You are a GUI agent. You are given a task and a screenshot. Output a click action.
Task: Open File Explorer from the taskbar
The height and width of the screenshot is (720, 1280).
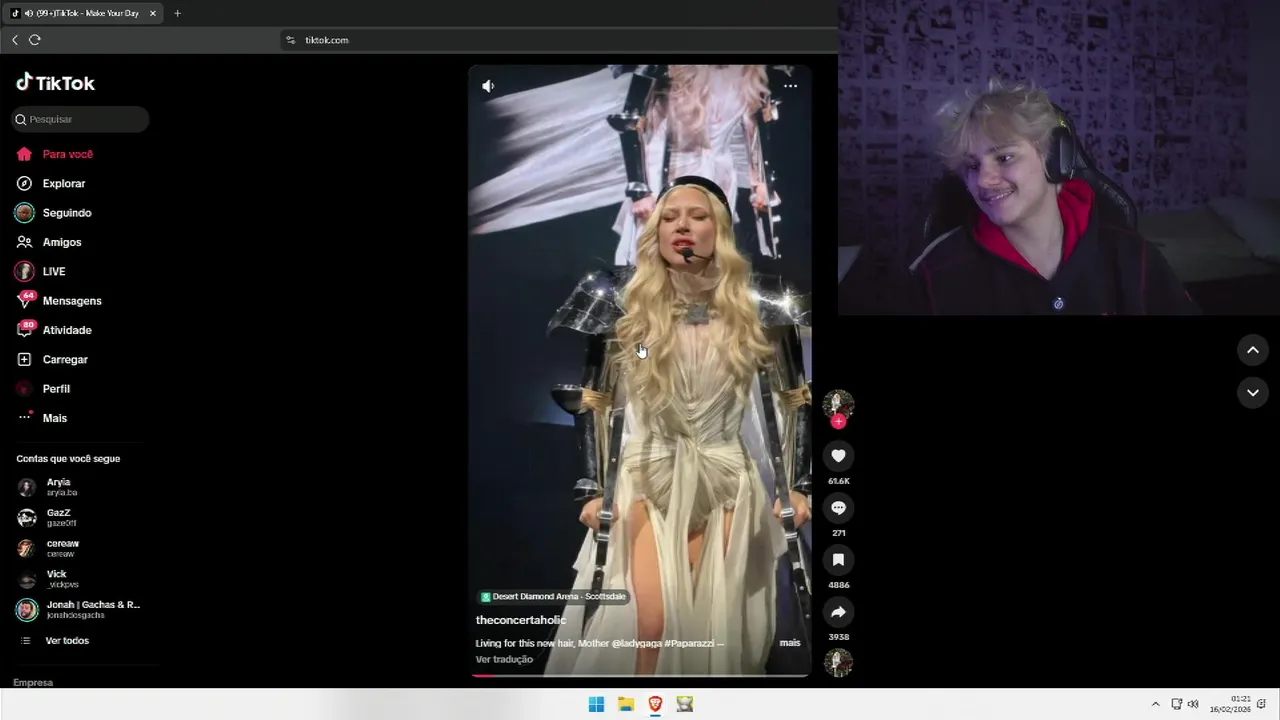626,704
